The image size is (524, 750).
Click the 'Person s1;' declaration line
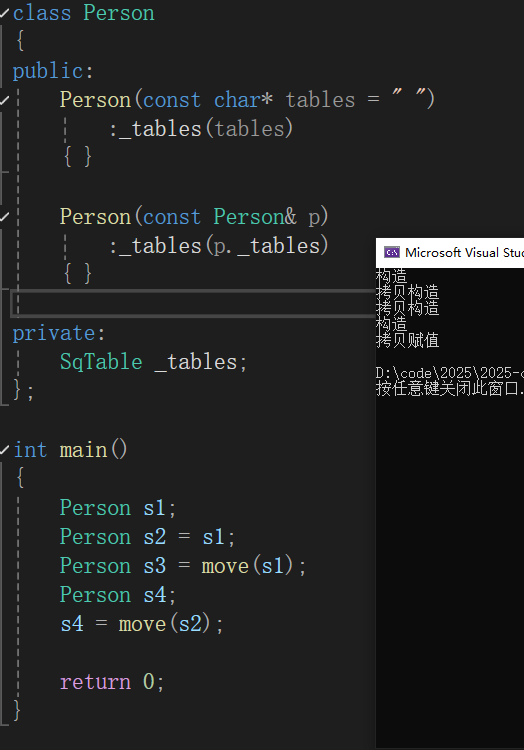click(118, 508)
